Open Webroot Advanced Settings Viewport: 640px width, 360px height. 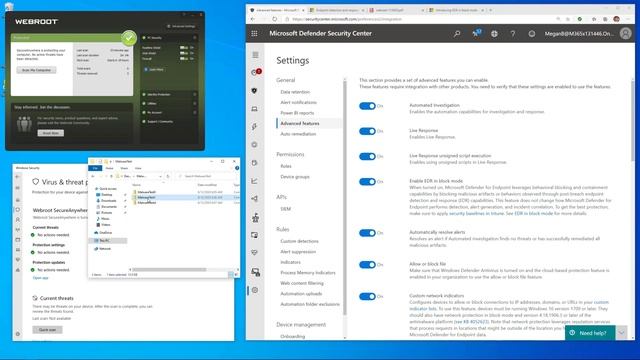[x=181, y=26]
